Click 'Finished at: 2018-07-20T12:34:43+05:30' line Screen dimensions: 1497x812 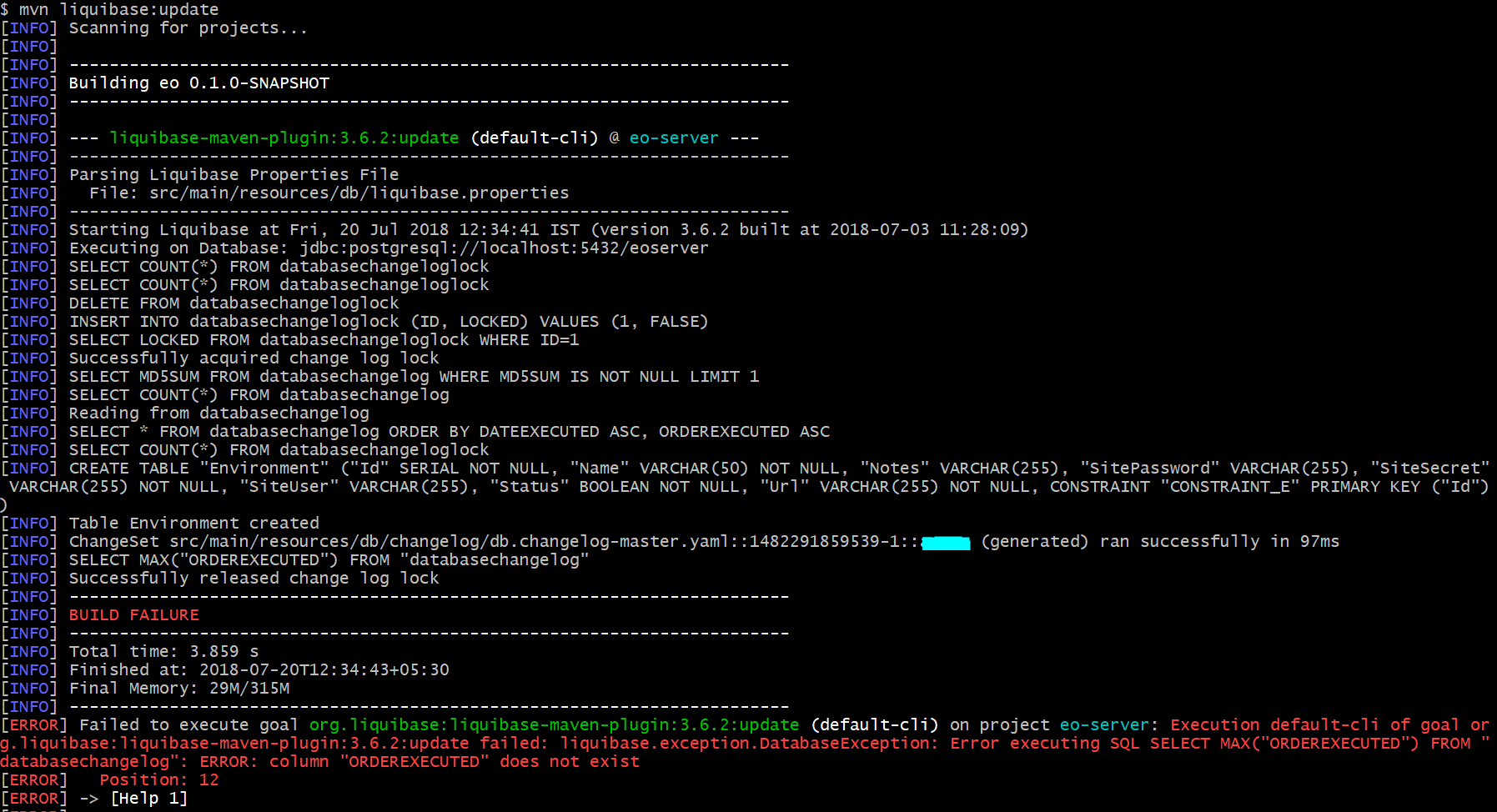click(259, 670)
